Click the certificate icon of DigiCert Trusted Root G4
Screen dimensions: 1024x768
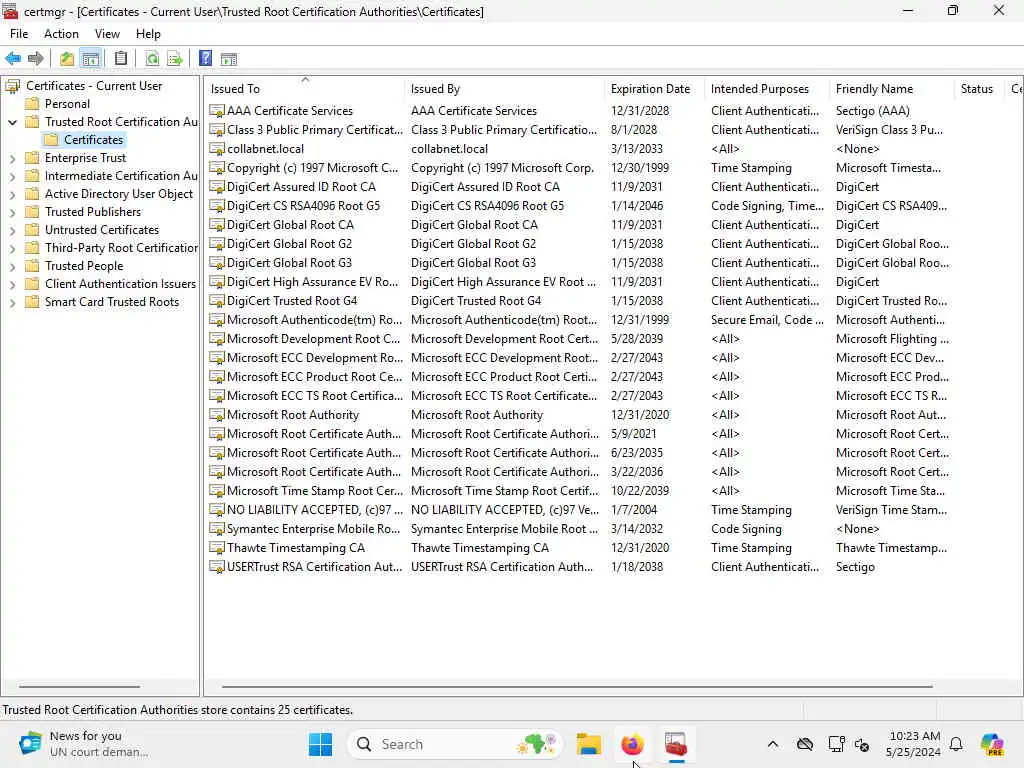(x=217, y=301)
